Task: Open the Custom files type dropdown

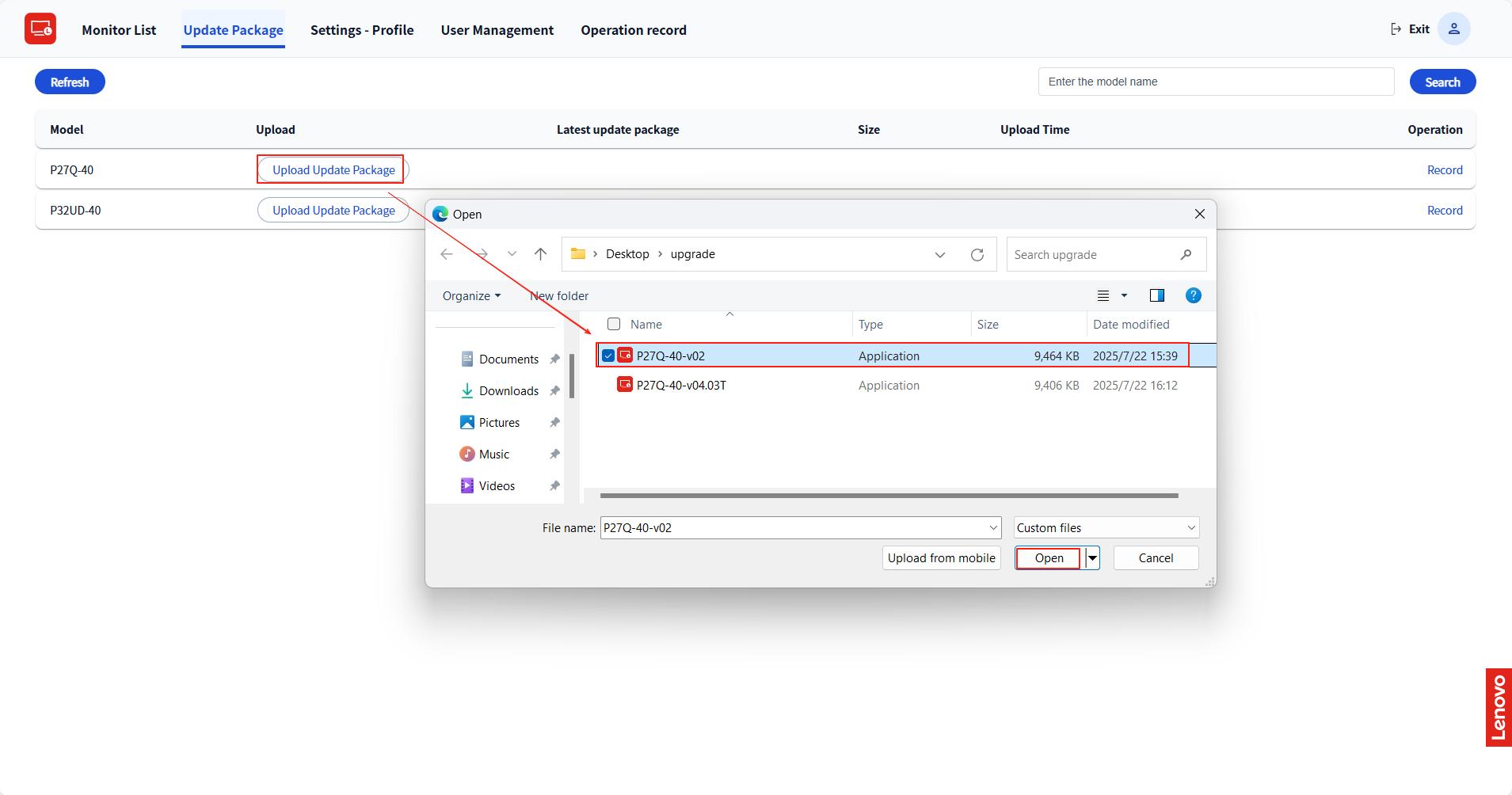Action: pyautogui.click(x=1106, y=527)
